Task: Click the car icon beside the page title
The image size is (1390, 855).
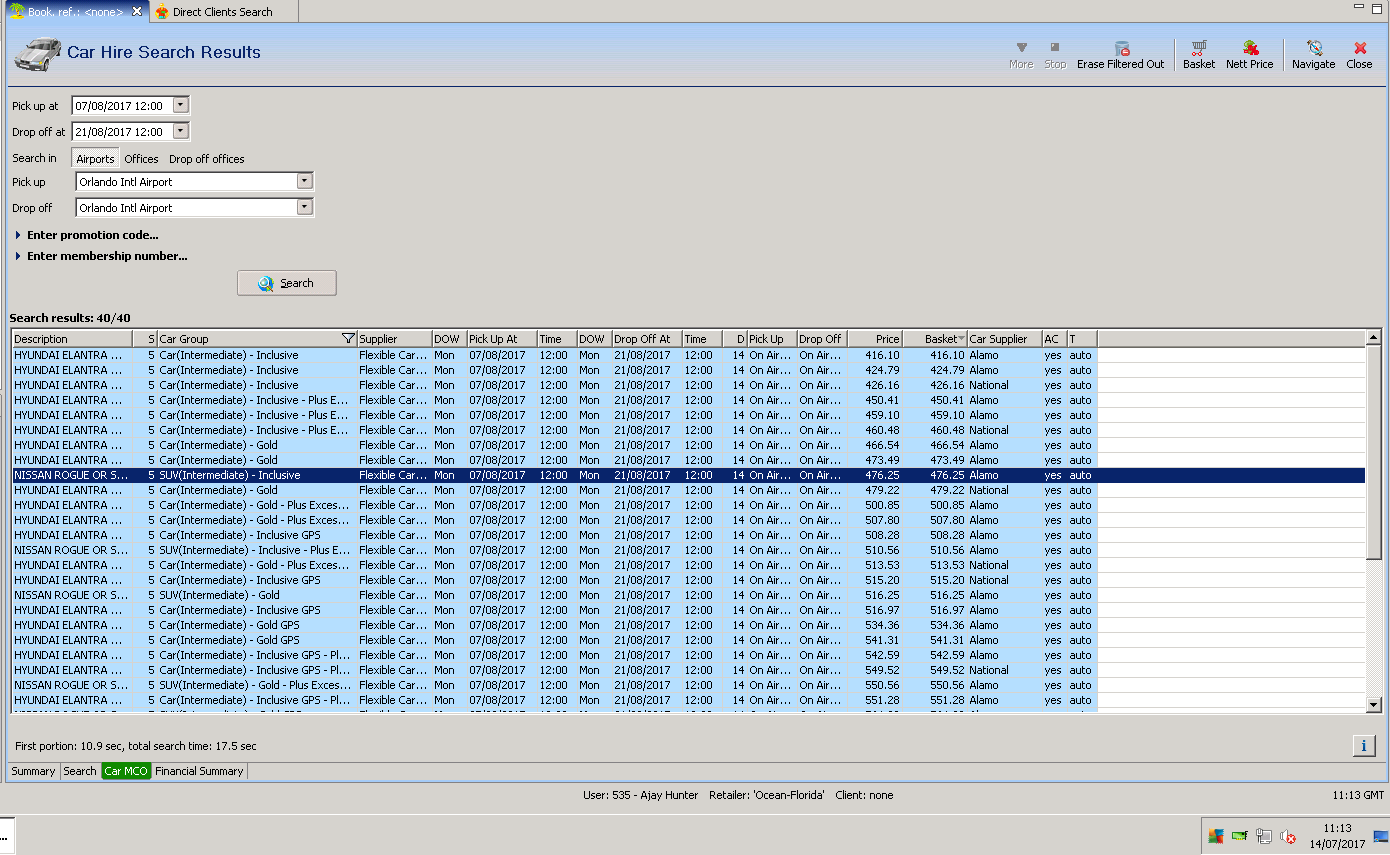Action: (38, 54)
